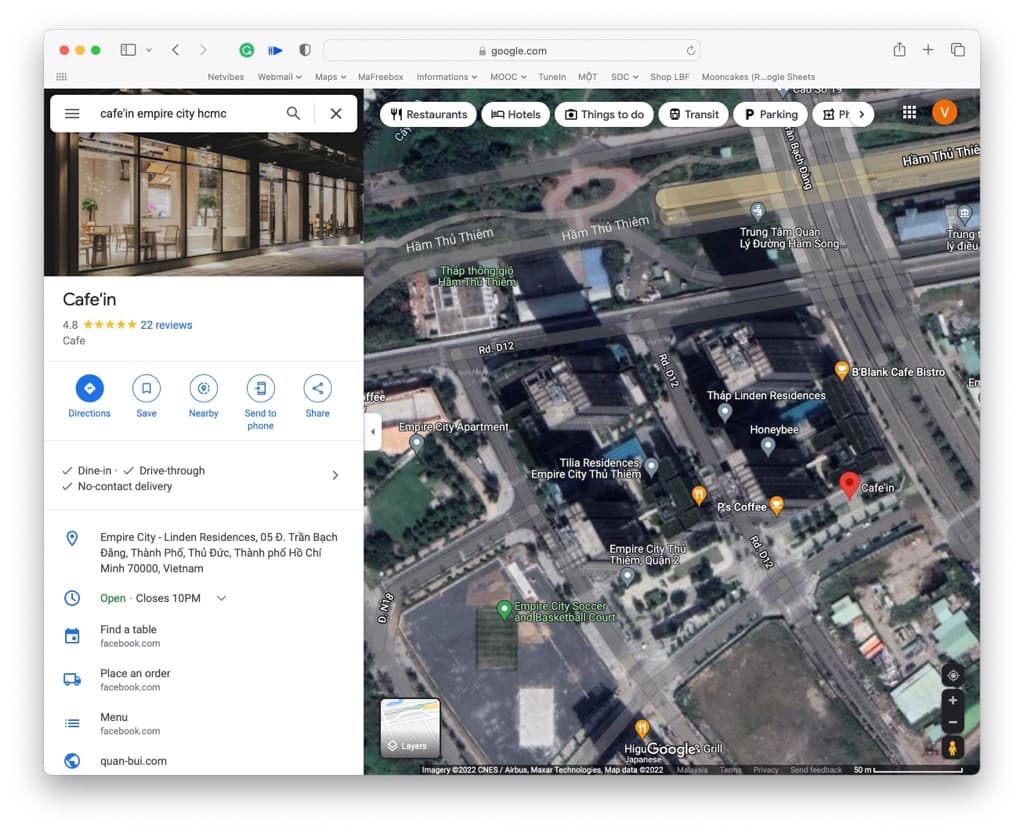Image resolution: width=1024 pixels, height=833 pixels.
Task: Select the Transit category chip
Action: click(694, 114)
